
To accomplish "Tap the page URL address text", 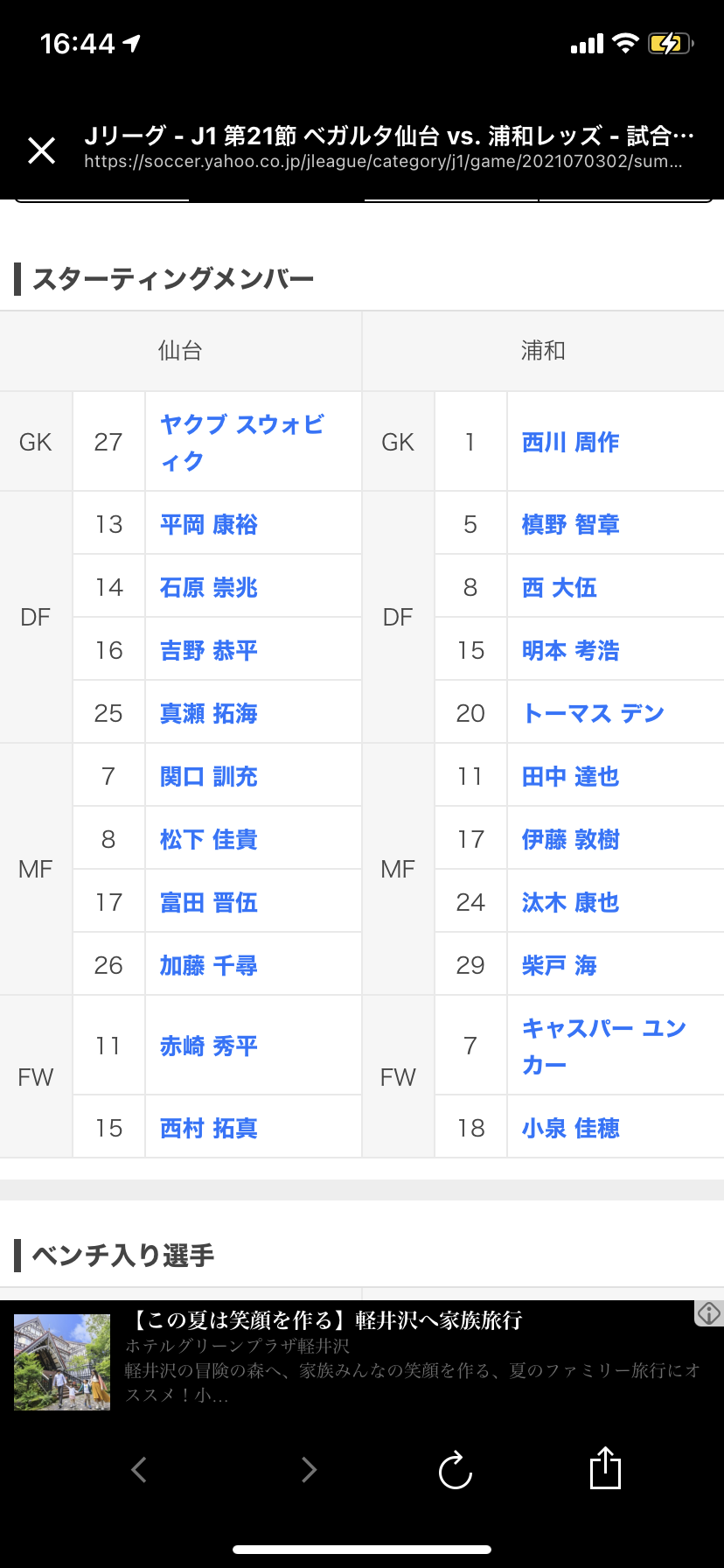I will [382, 162].
